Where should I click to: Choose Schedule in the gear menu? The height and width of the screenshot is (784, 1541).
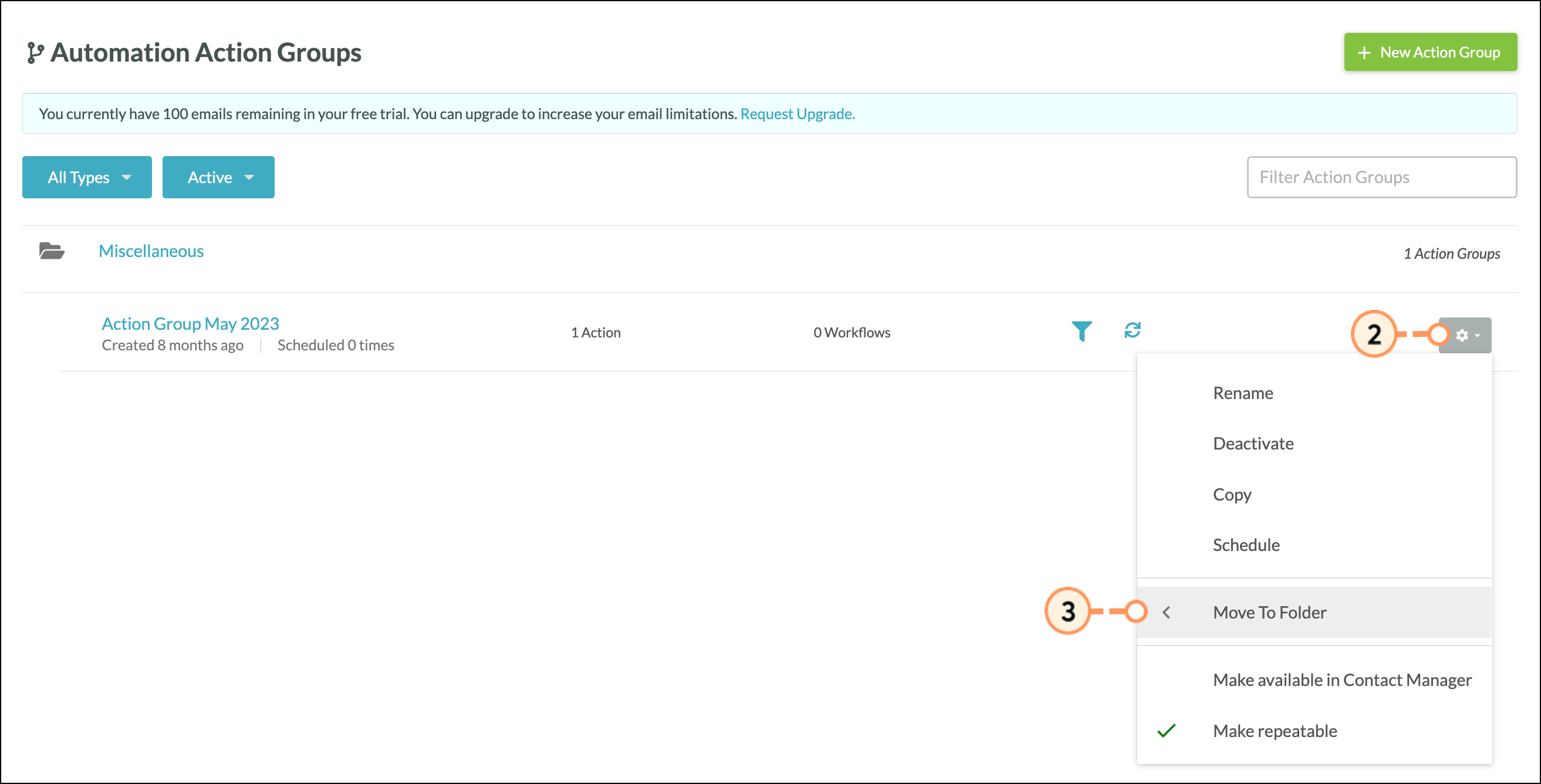point(1314,545)
